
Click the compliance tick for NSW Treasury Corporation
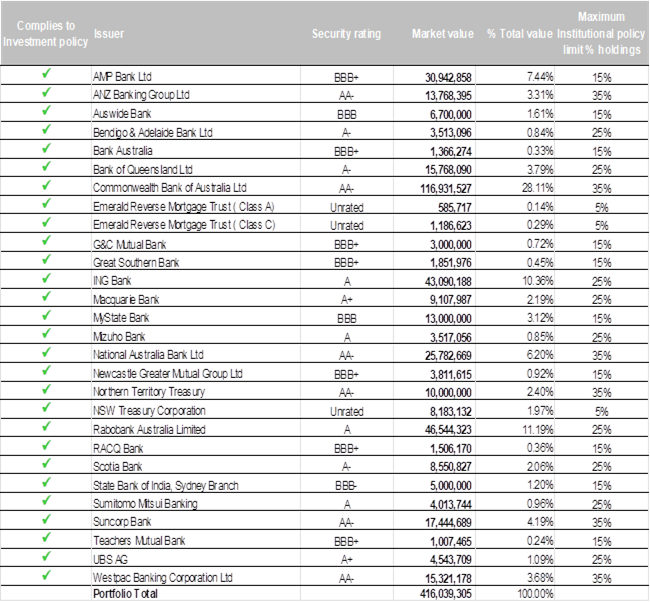tap(45, 410)
